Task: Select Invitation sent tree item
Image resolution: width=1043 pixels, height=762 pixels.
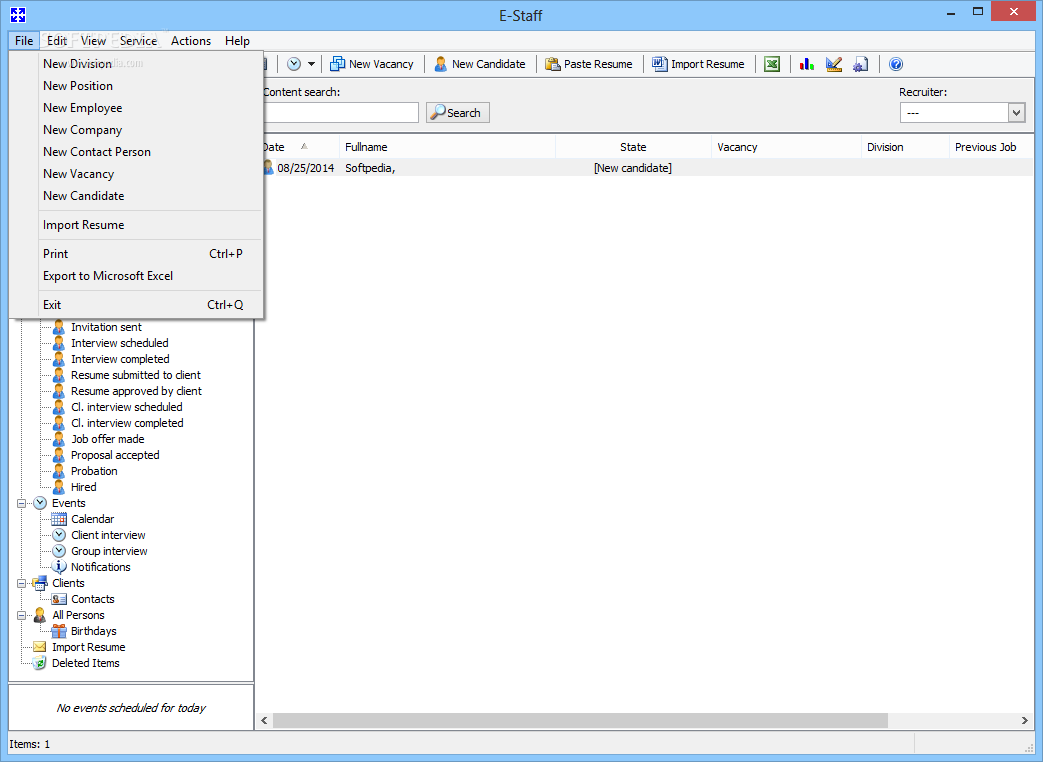Action: tap(106, 327)
